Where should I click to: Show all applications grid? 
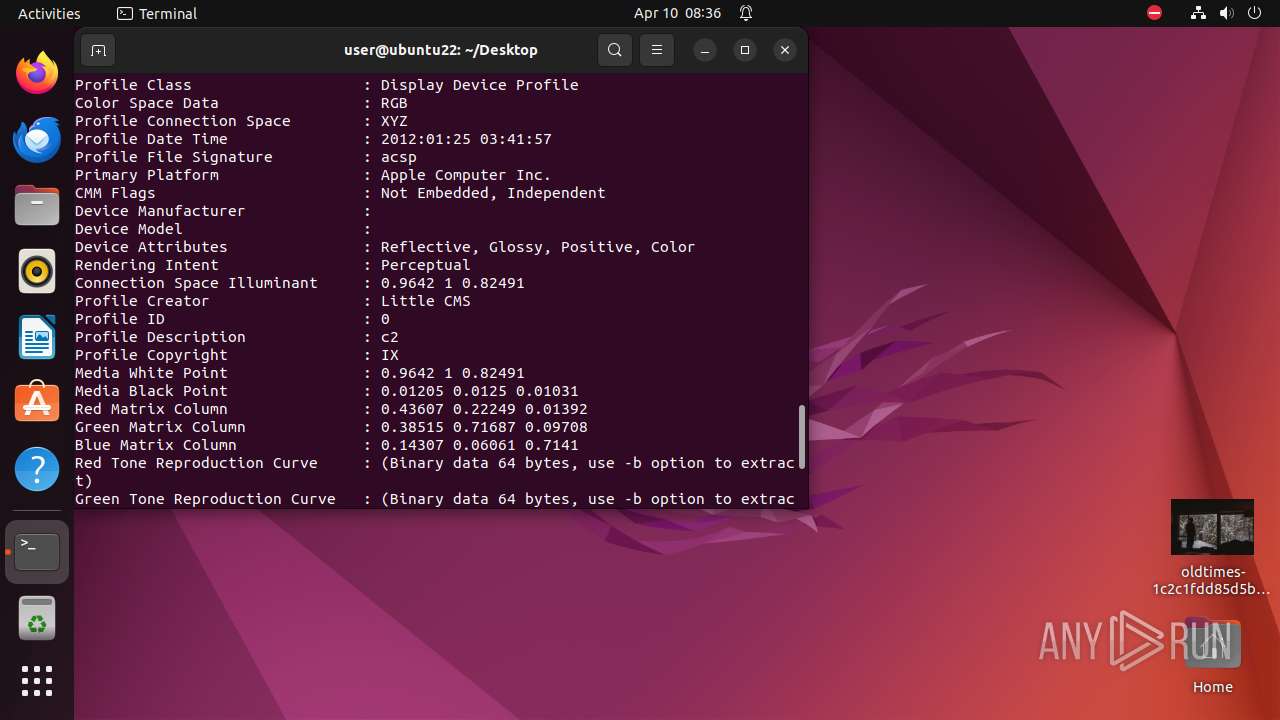pyautogui.click(x=37, y=681)
